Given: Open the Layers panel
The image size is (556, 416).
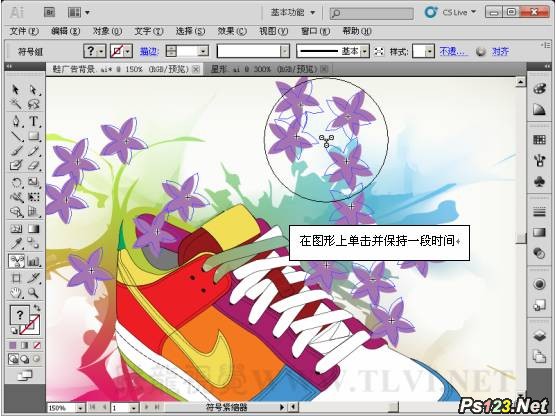Looking at the screenshot, I should click(539, 335).
